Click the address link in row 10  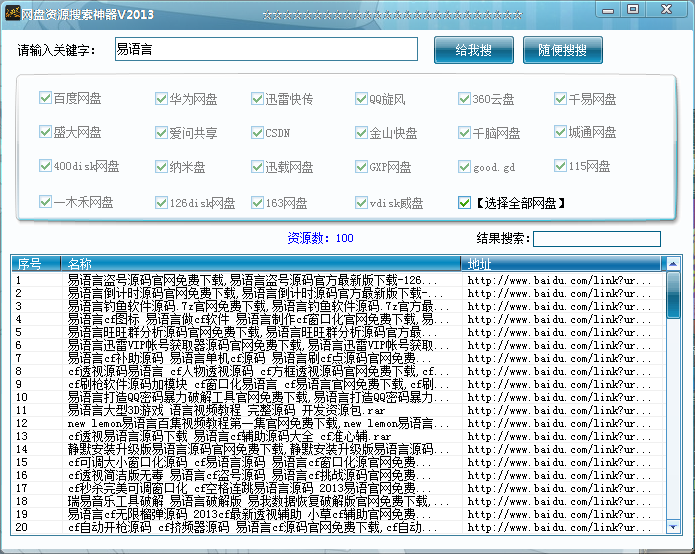click(559, 397)
